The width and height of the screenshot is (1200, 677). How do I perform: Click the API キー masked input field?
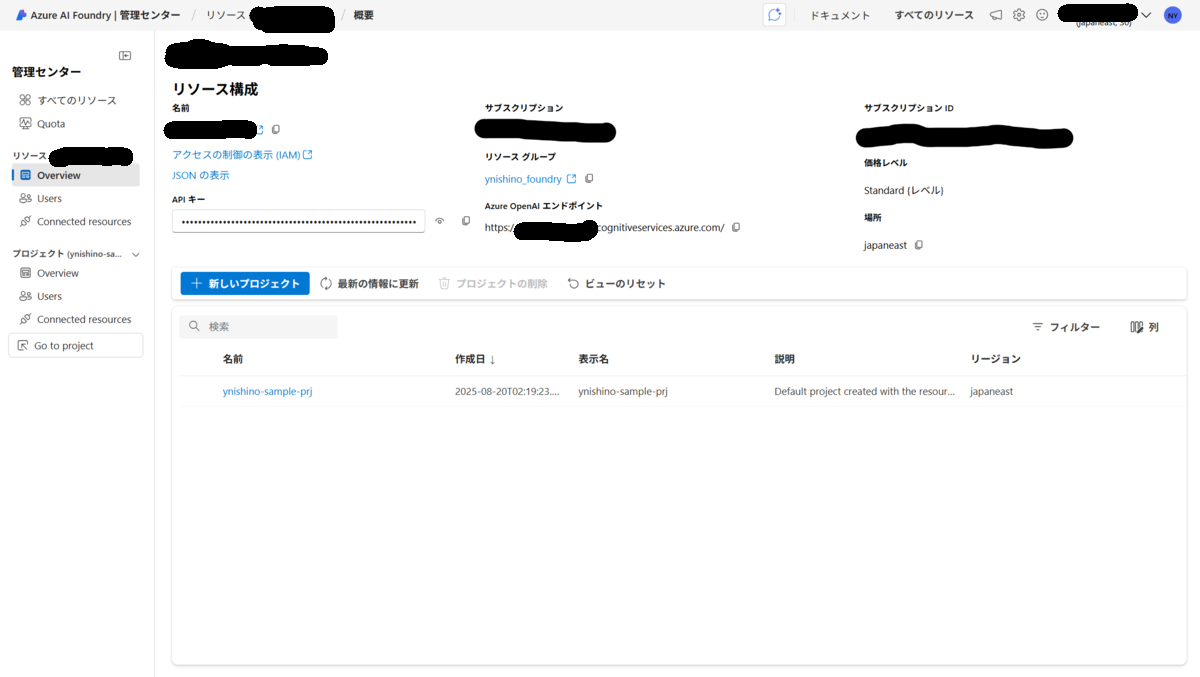[x=299, y=221]
